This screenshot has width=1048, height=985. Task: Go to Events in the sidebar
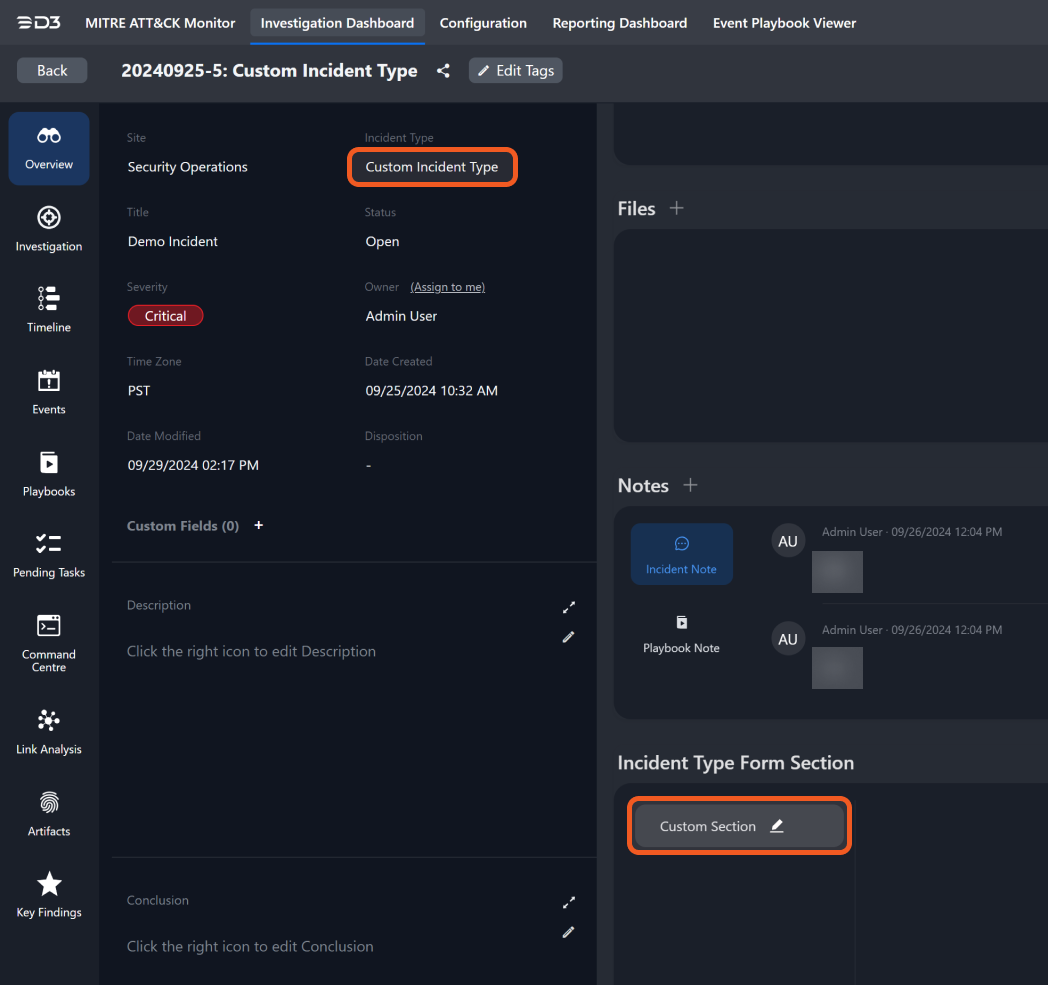click(x=49, y=392)
